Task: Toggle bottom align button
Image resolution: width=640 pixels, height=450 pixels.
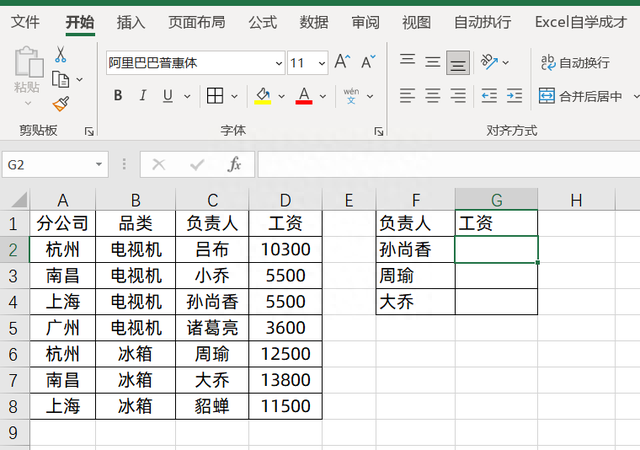Action: [458, 62]
